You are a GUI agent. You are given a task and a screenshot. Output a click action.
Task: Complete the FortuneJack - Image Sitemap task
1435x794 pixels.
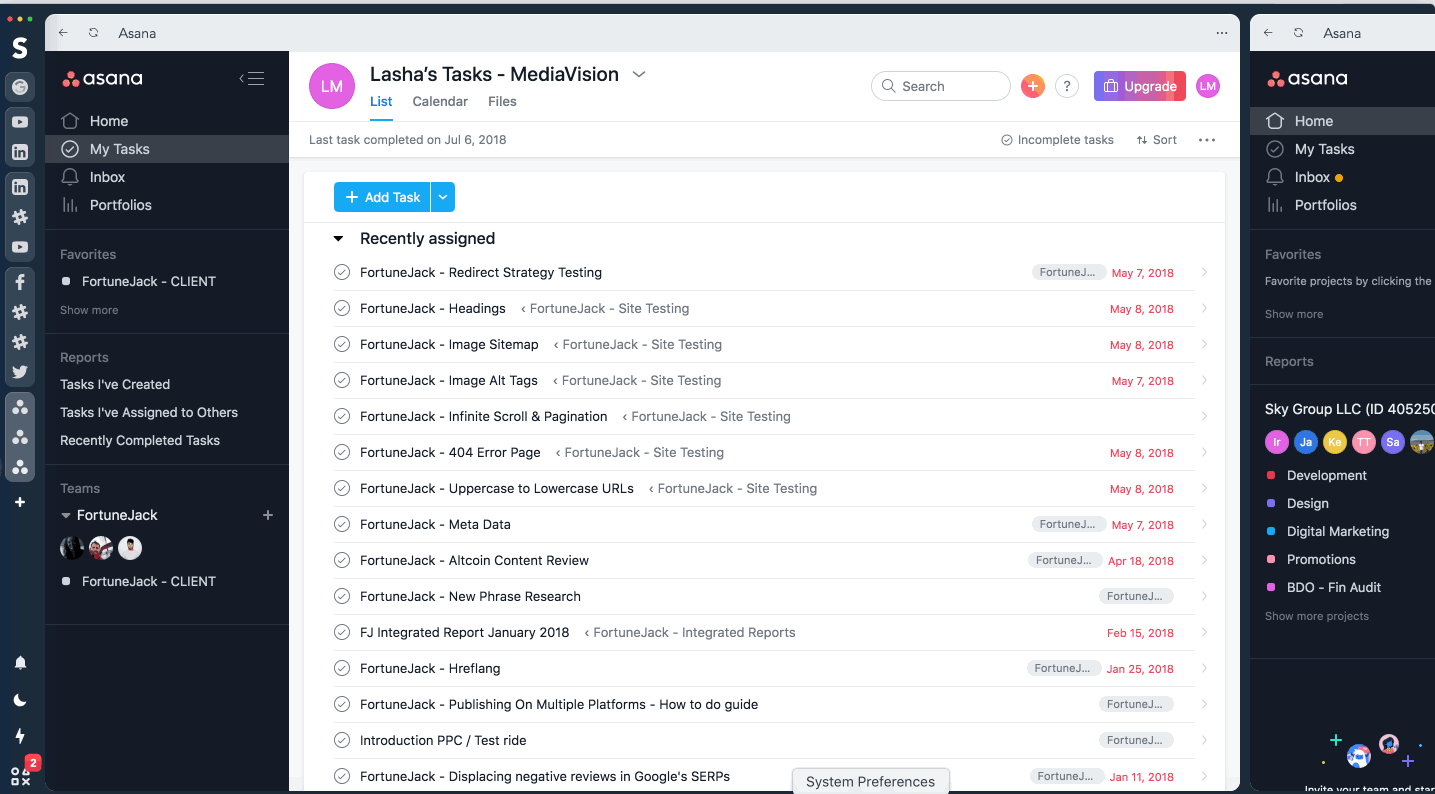342,344
